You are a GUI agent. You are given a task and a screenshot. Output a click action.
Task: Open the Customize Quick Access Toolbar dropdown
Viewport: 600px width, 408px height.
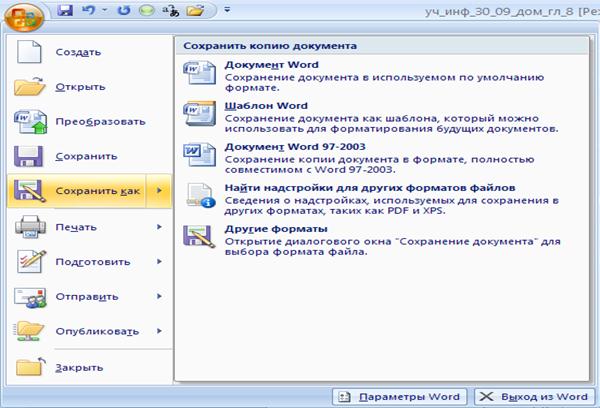227,10
